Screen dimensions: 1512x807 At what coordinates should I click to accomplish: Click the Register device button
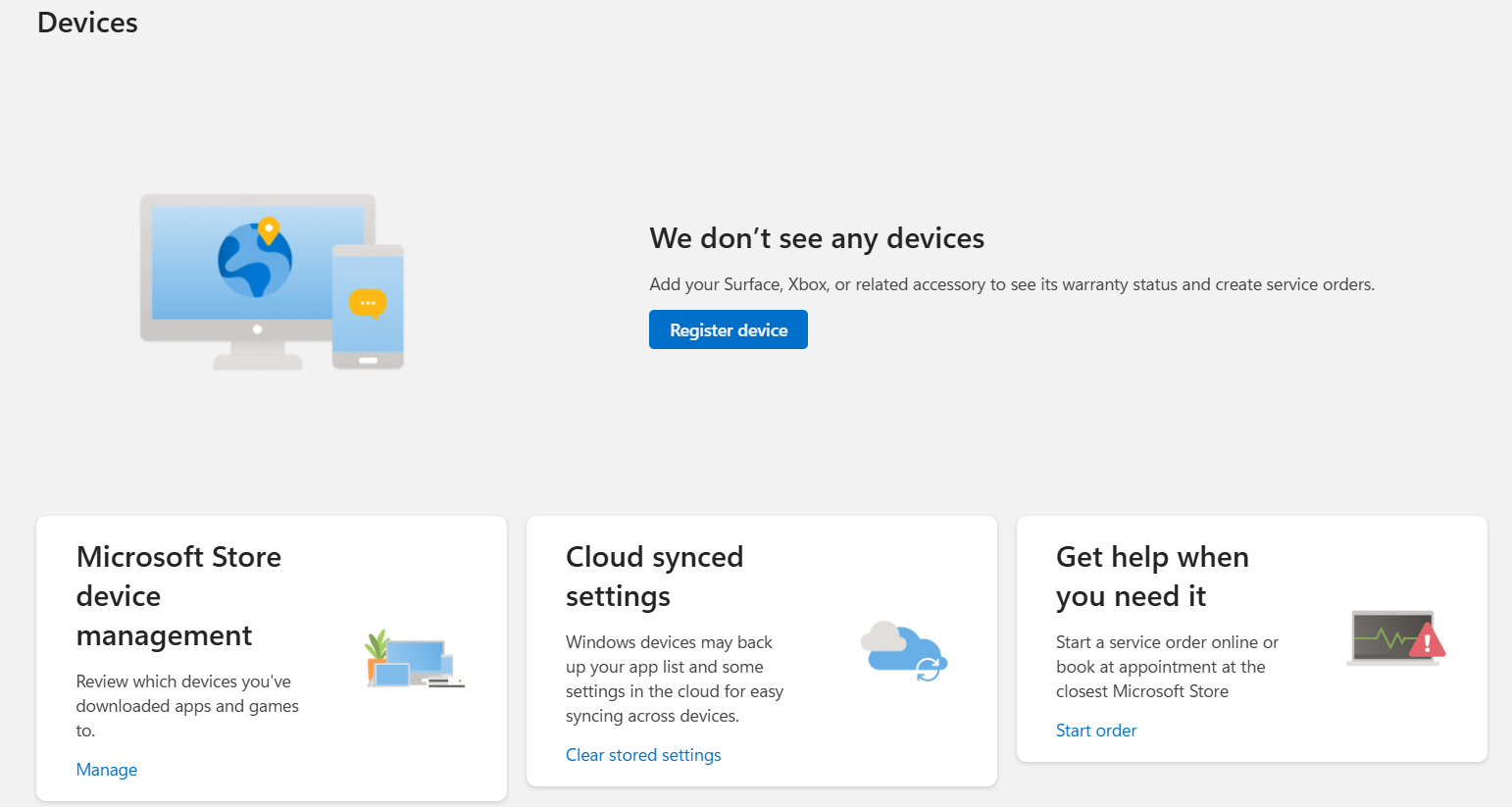tap(729, 329)
